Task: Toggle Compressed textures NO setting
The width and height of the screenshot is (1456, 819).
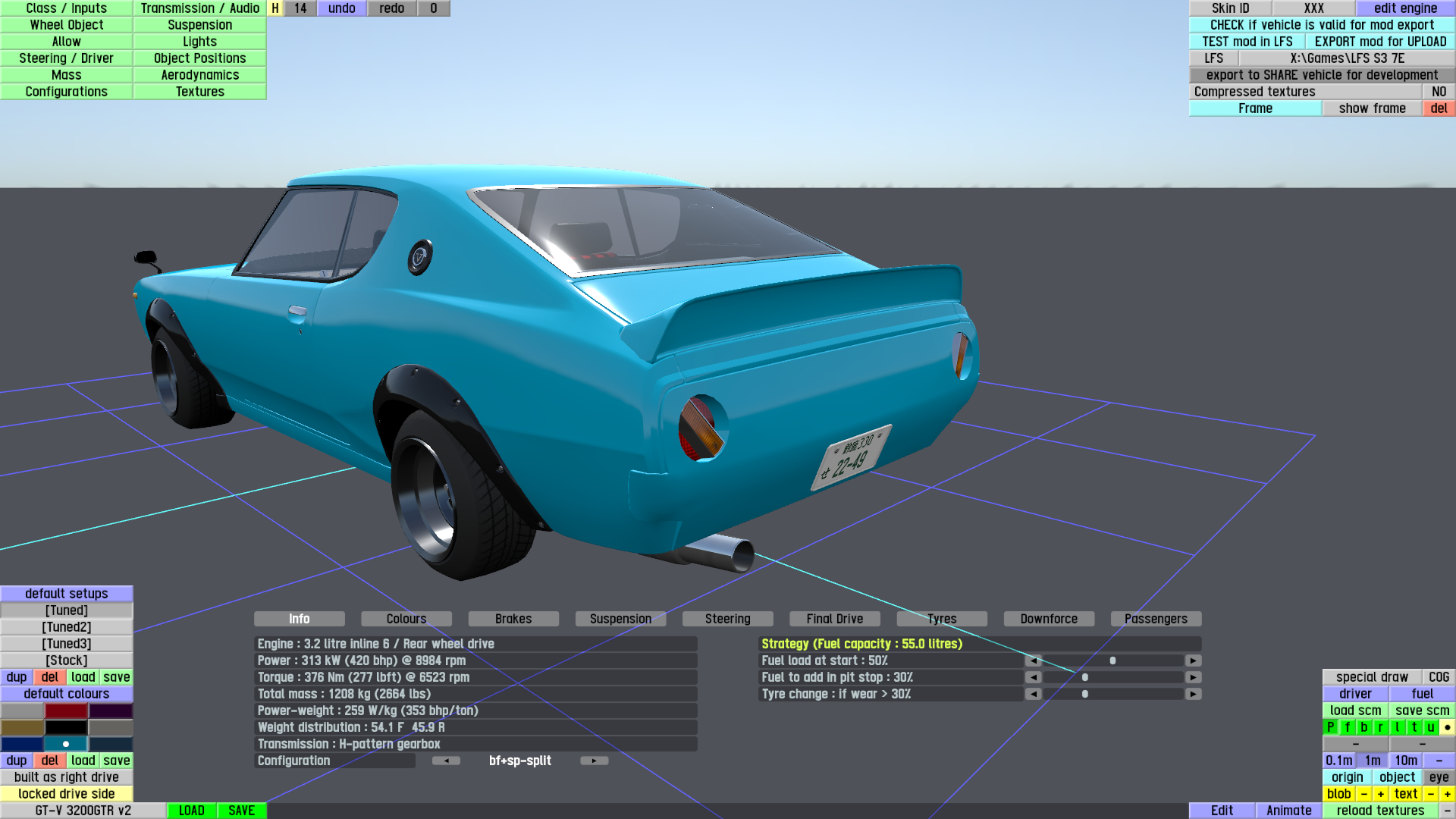Action: (1439, 92)
